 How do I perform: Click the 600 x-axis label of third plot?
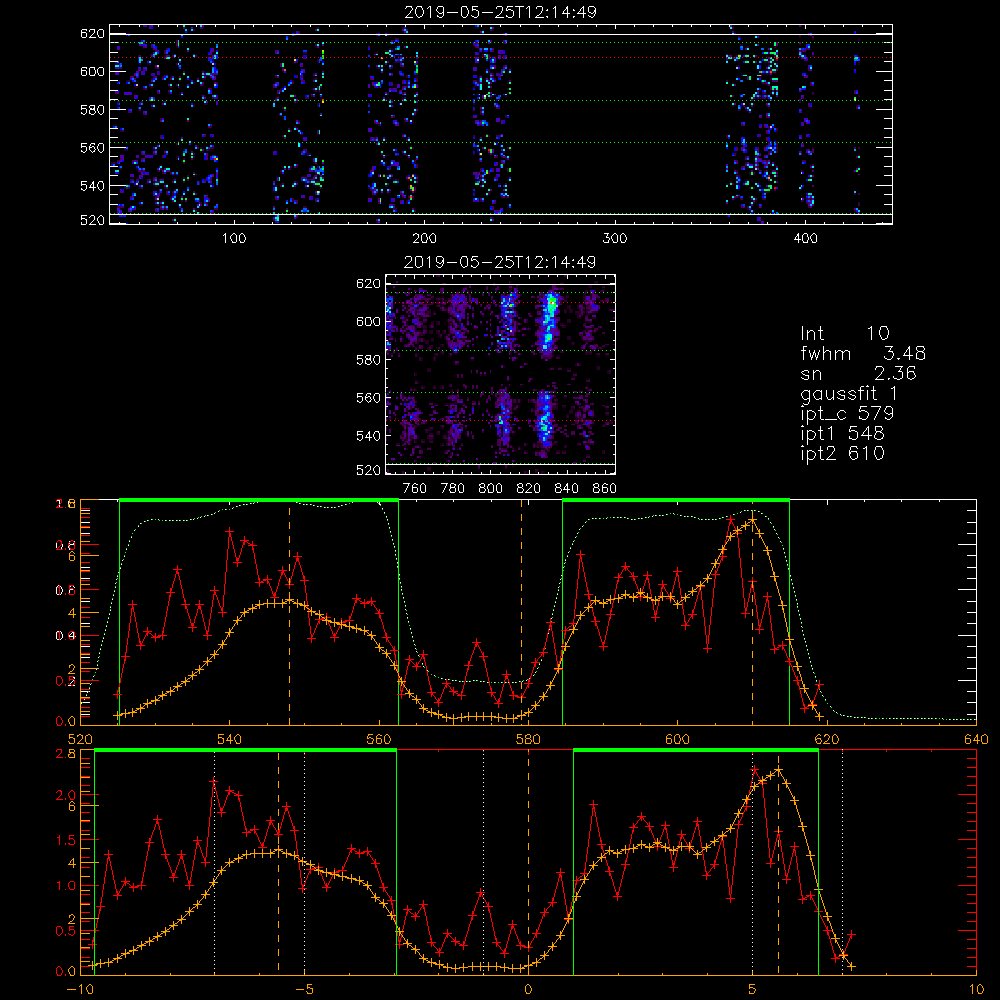pos(678,740)
